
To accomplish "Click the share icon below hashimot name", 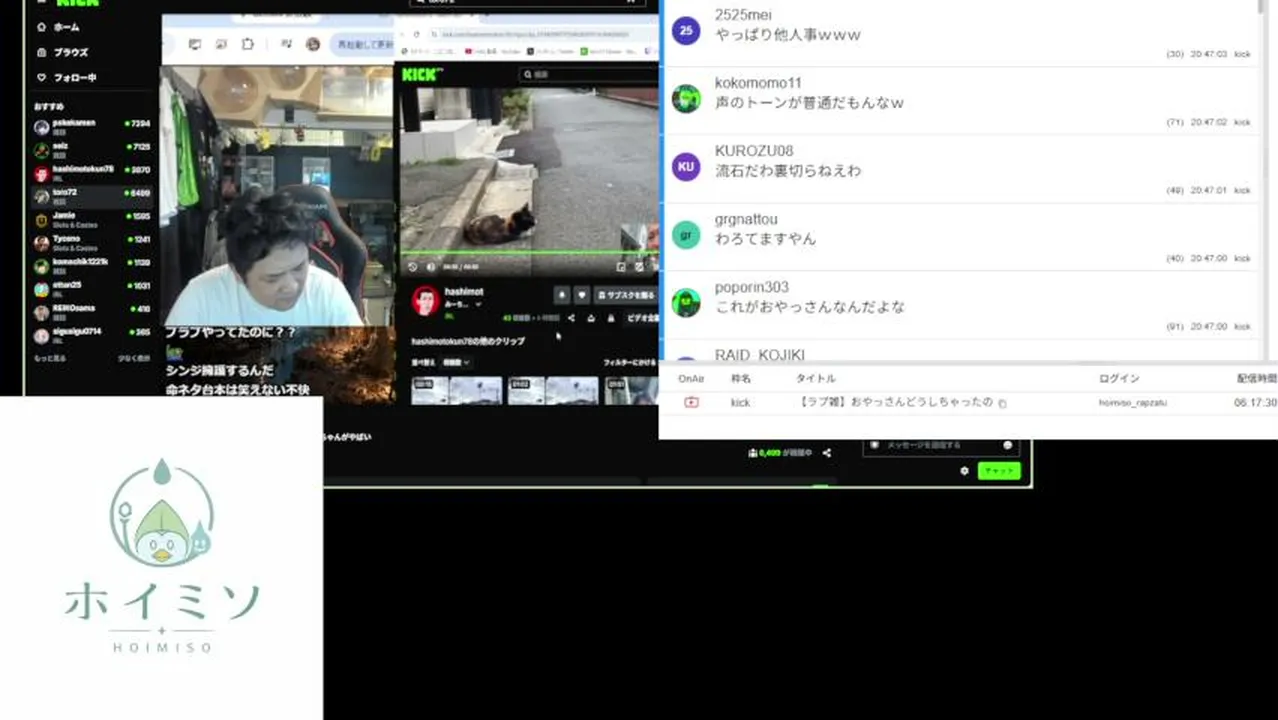I will coord(571,318).
